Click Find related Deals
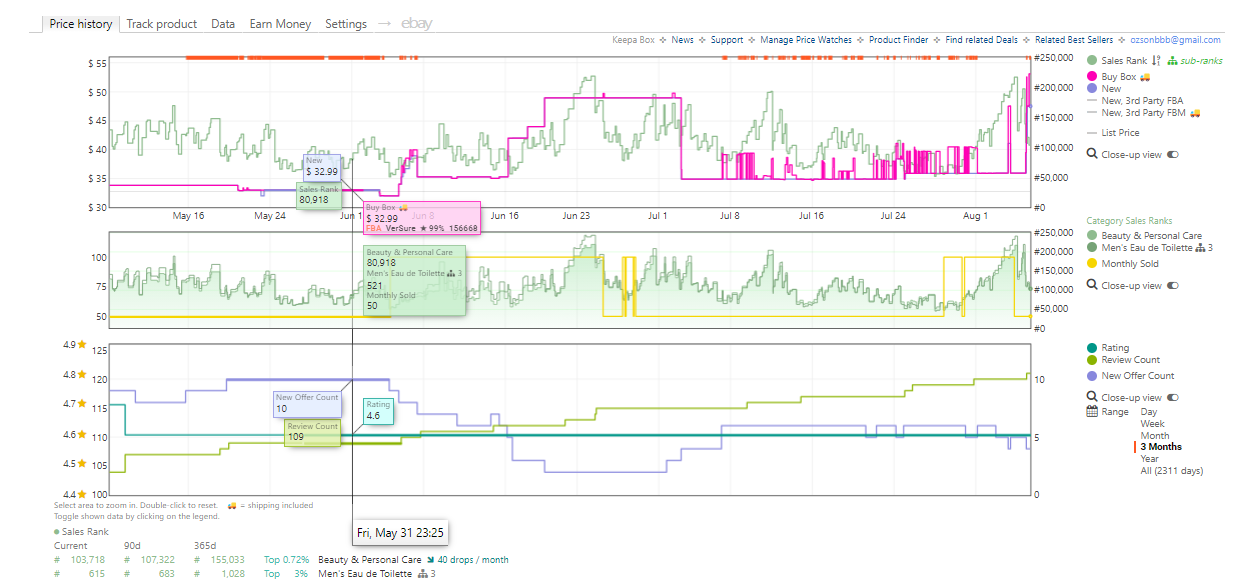The image size is (1256, 583). [x=981, y=40]
